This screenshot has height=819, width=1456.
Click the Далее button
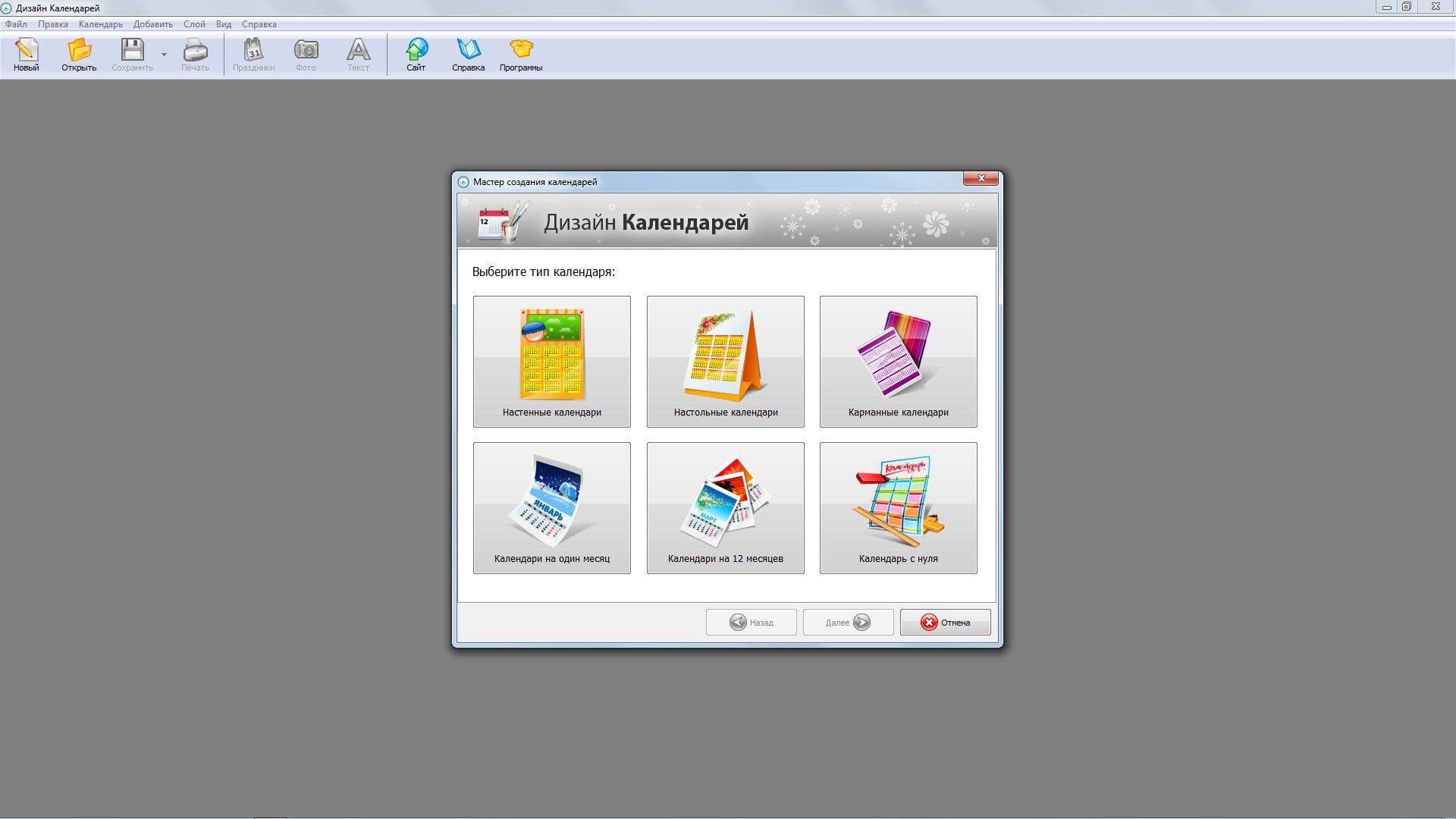(849, 623)
